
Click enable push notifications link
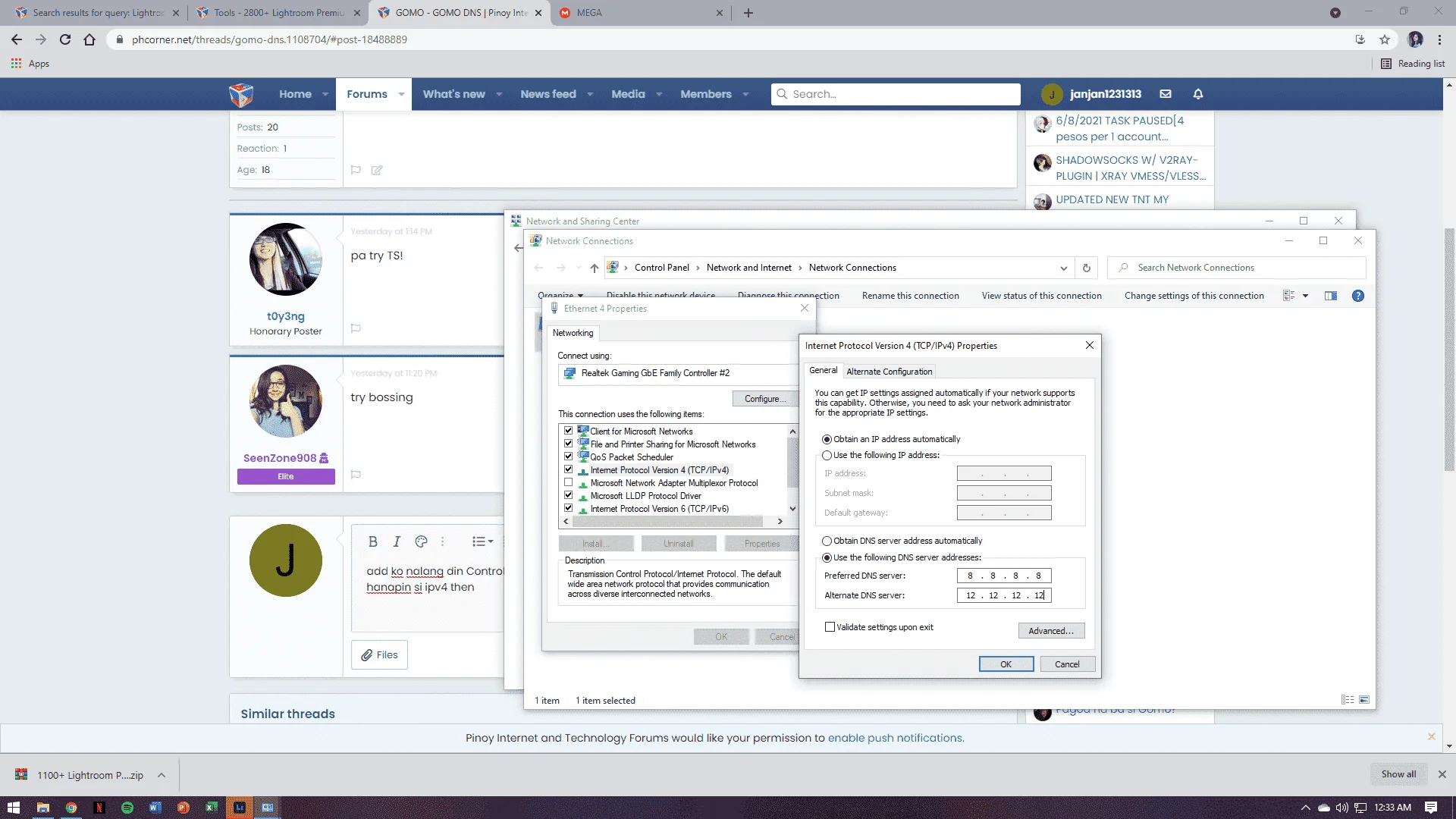895,738
